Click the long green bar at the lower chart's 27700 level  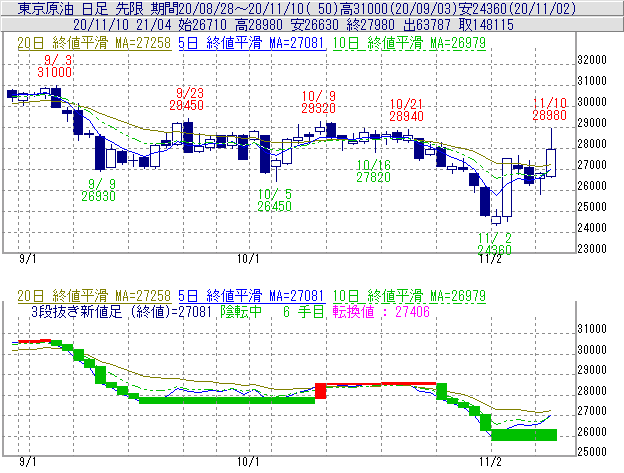pos(227,400)
